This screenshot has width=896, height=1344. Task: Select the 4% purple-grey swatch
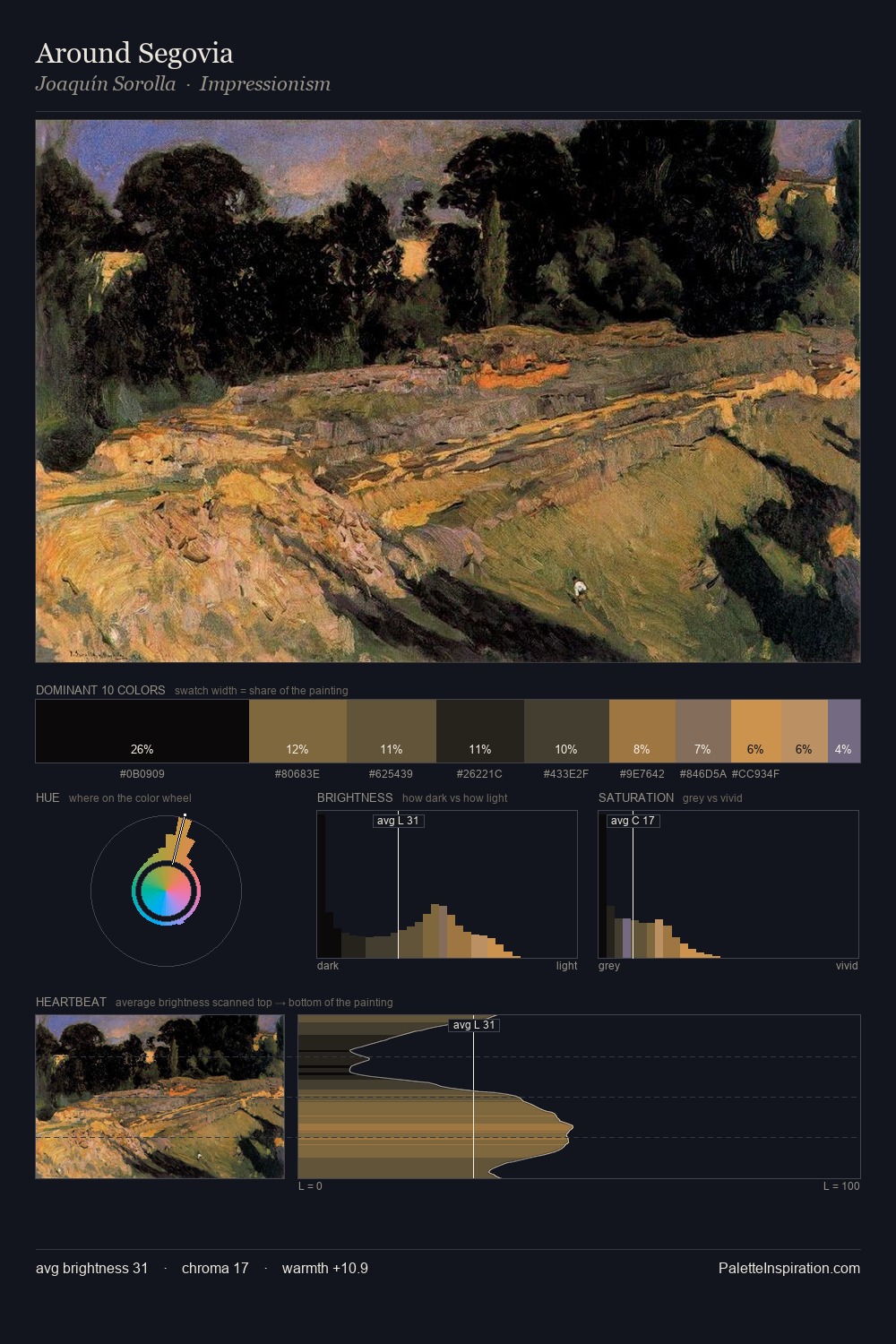(x=844, y=731)
